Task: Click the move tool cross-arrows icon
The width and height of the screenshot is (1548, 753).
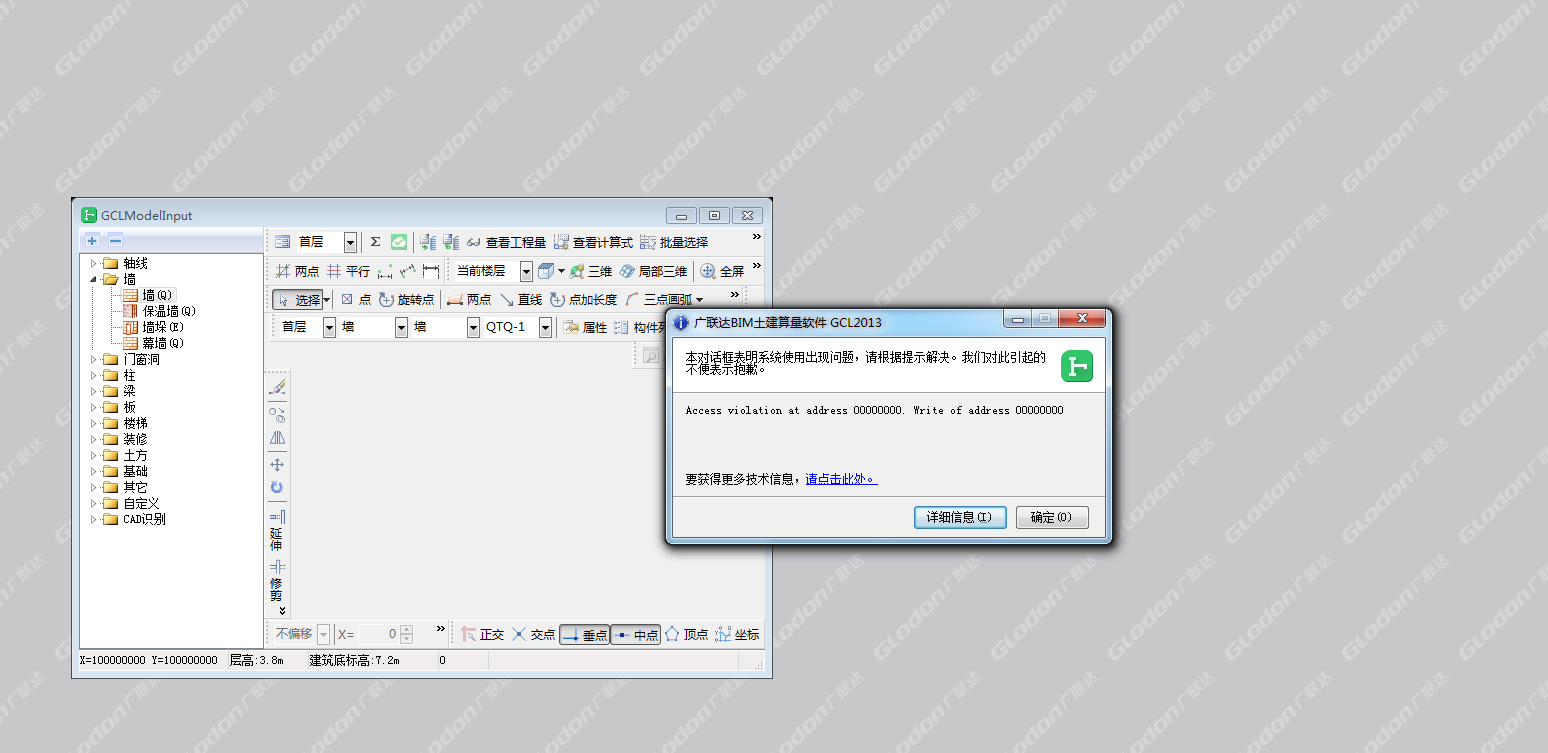Action: click(277, 464)
